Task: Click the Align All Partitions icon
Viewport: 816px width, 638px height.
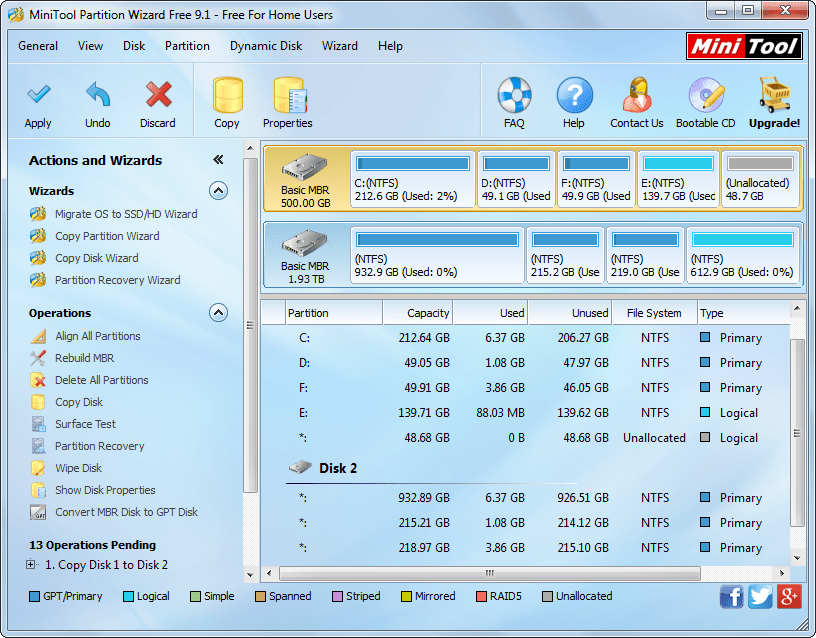Action: pyautogui.click(x=38, y=336)
